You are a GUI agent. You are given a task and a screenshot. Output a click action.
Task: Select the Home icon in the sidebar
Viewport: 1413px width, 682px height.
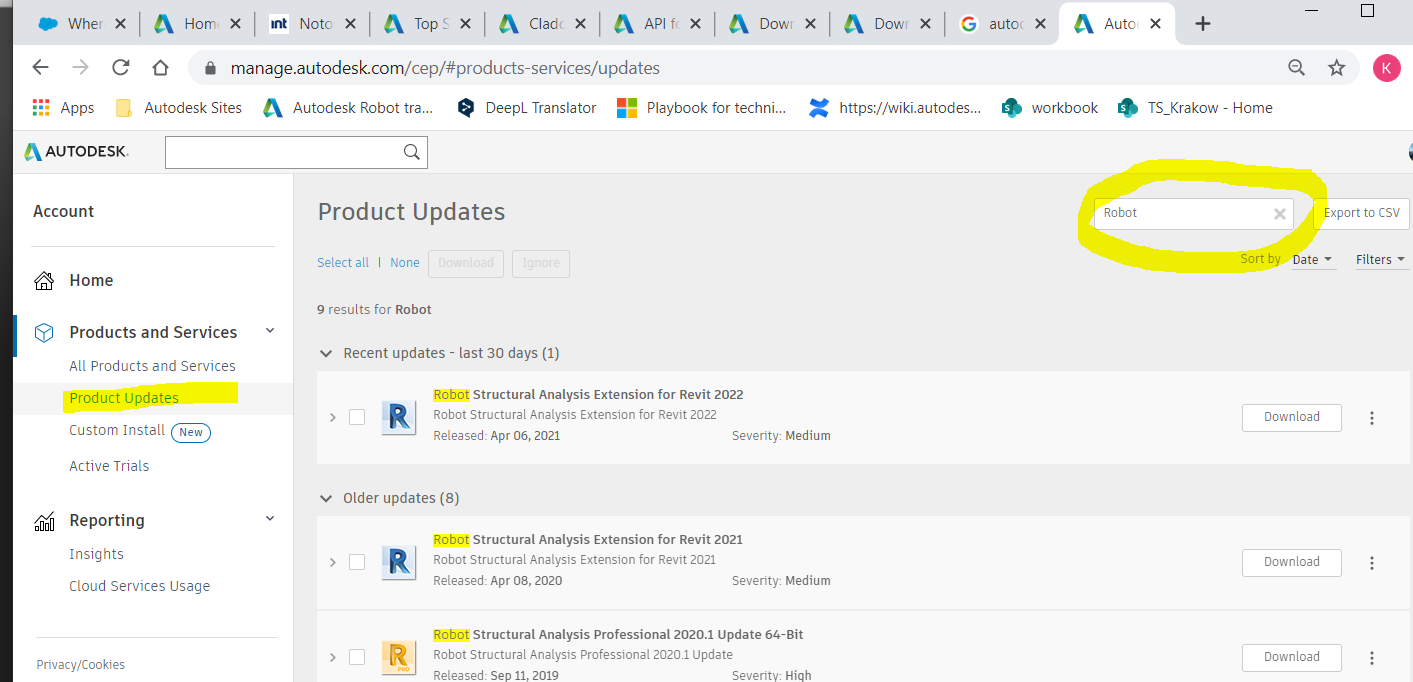(44, 280)
